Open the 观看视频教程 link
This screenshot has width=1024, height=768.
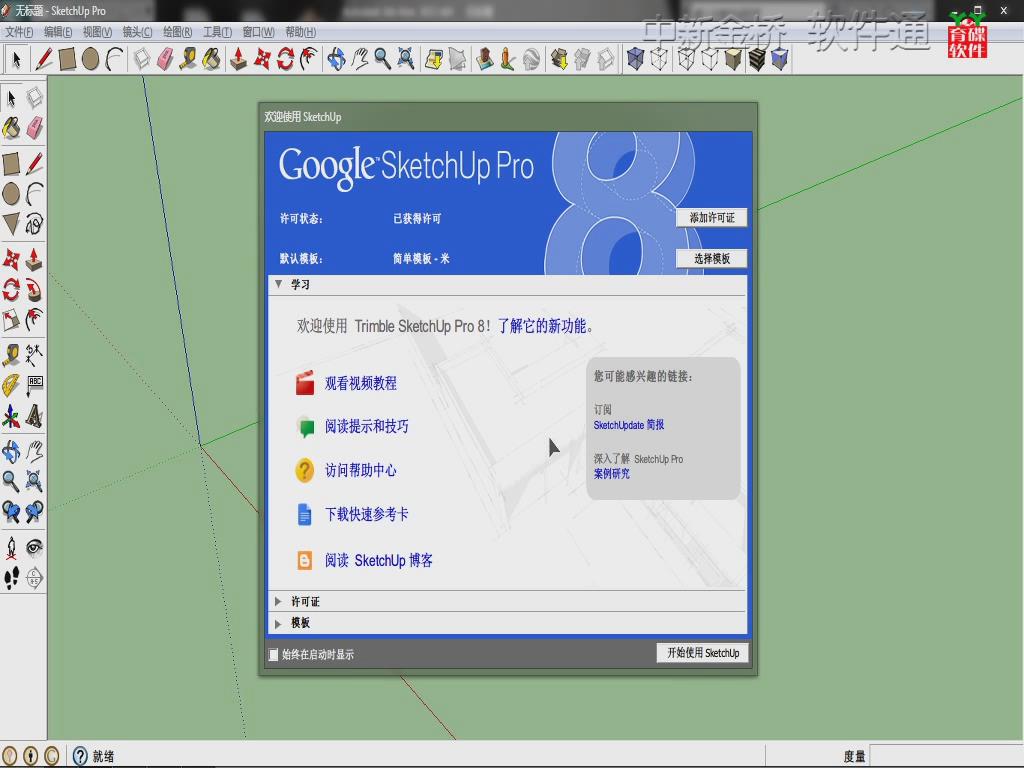click(361, 383)
